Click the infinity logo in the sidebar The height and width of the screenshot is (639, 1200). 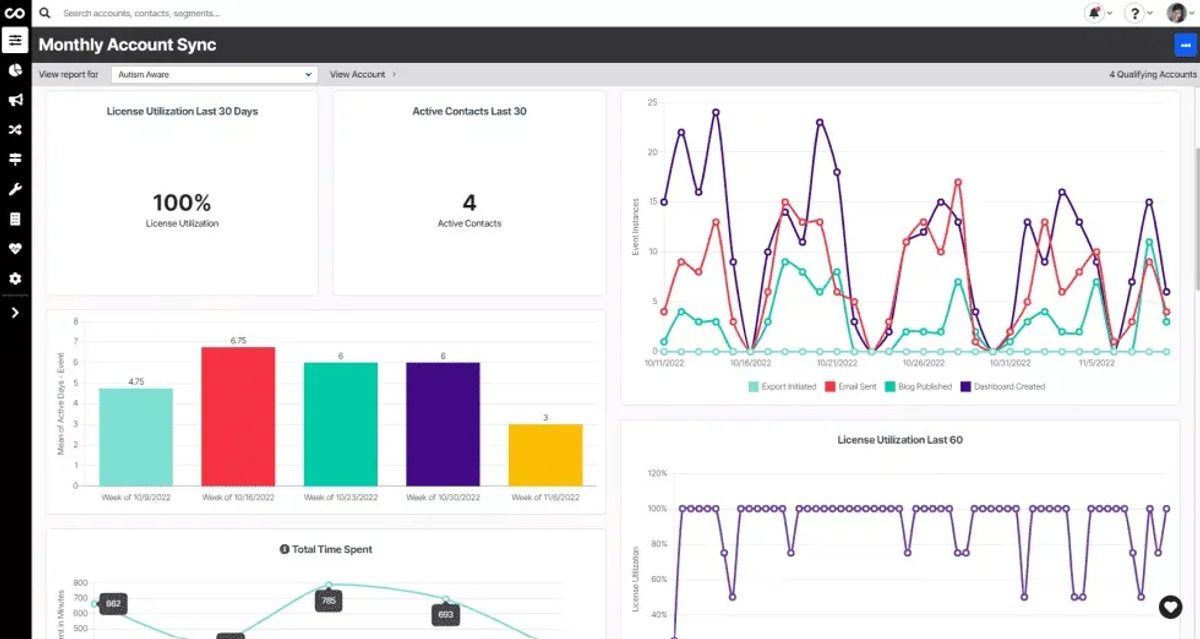[x=15, y=13]
